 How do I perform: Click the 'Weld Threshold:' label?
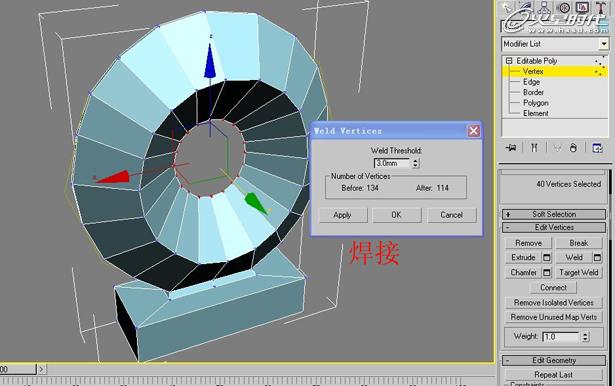click(396, 151)
